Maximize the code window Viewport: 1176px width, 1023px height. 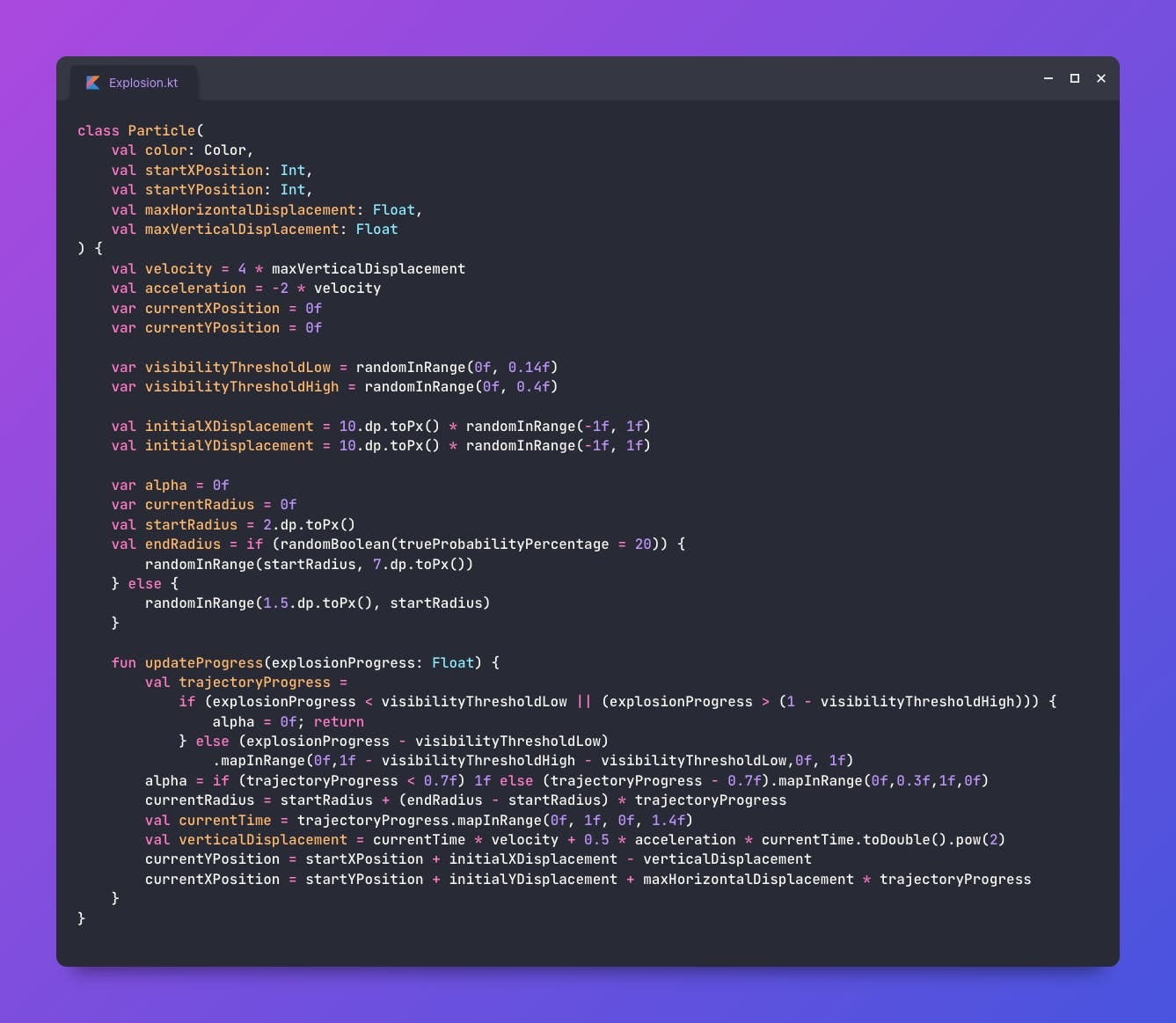click(x=1075, y=78)
